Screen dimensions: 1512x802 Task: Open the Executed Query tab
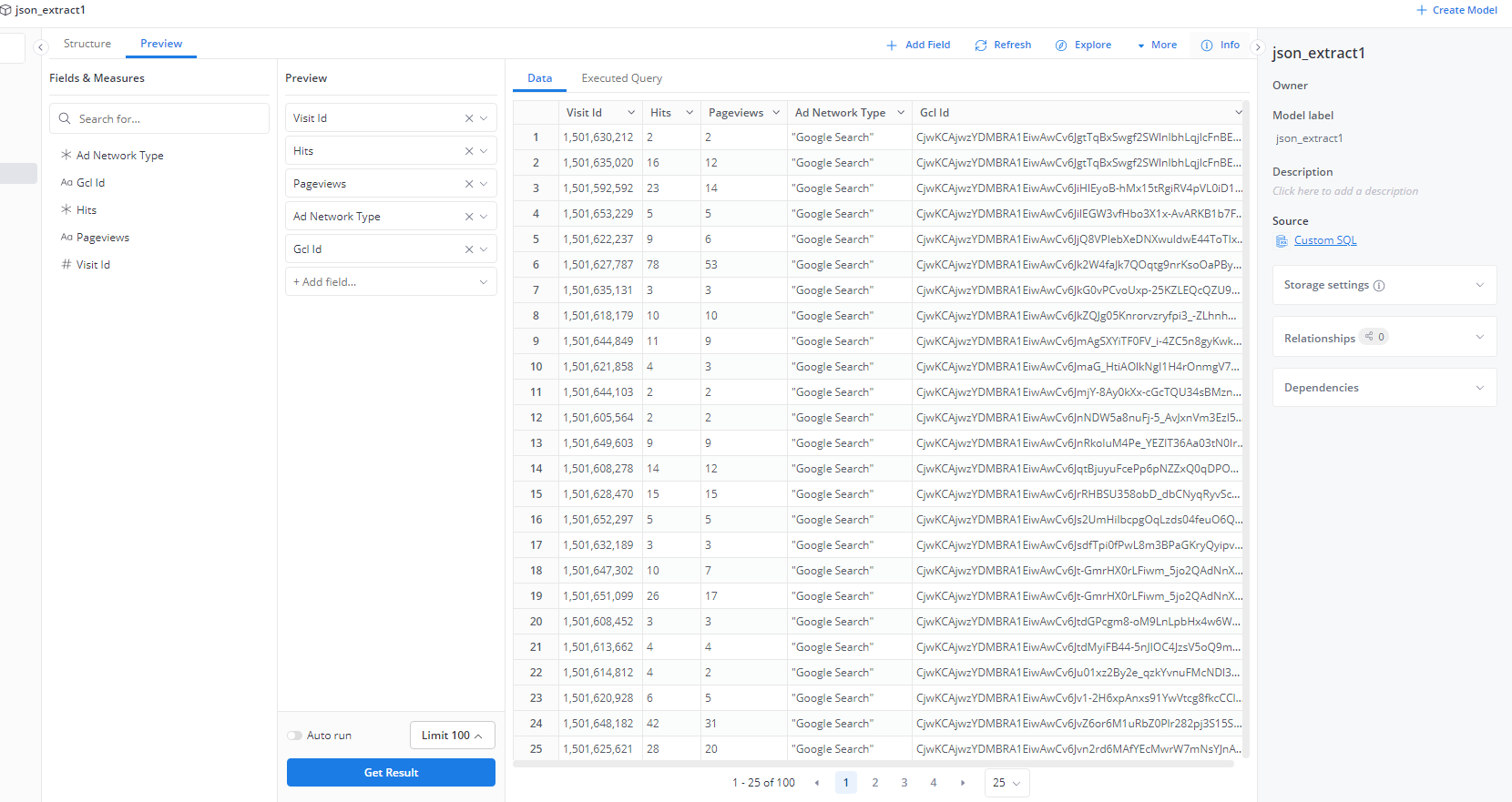(622, 78)
